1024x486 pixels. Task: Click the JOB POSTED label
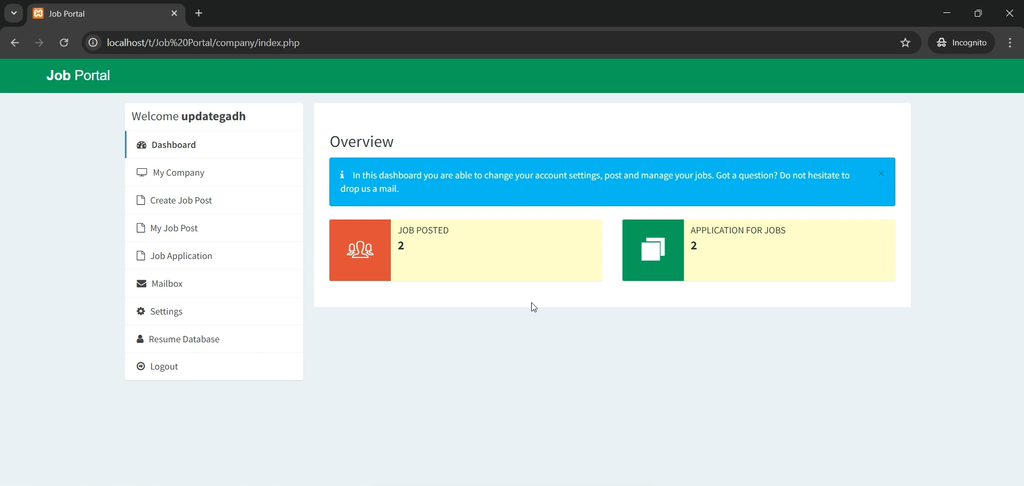coord(423,231)
